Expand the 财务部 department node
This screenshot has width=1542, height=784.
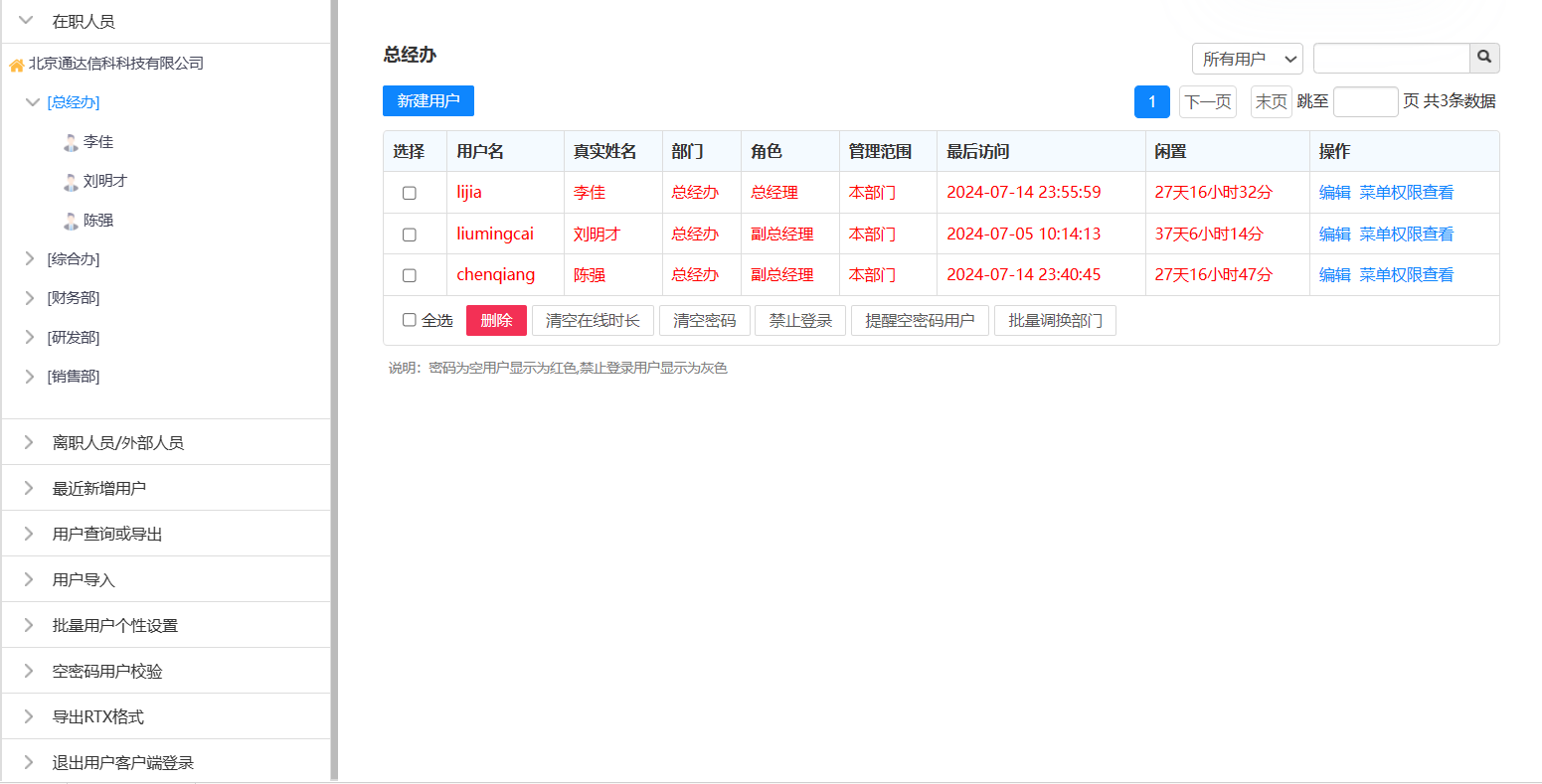pos(30,297)
